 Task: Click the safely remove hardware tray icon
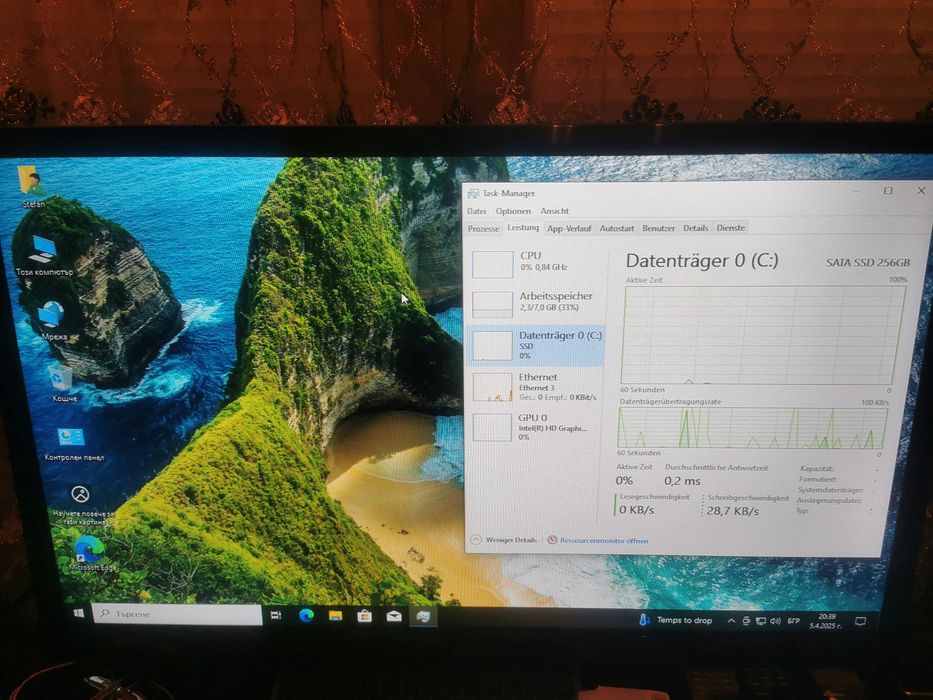click(746, 621)
